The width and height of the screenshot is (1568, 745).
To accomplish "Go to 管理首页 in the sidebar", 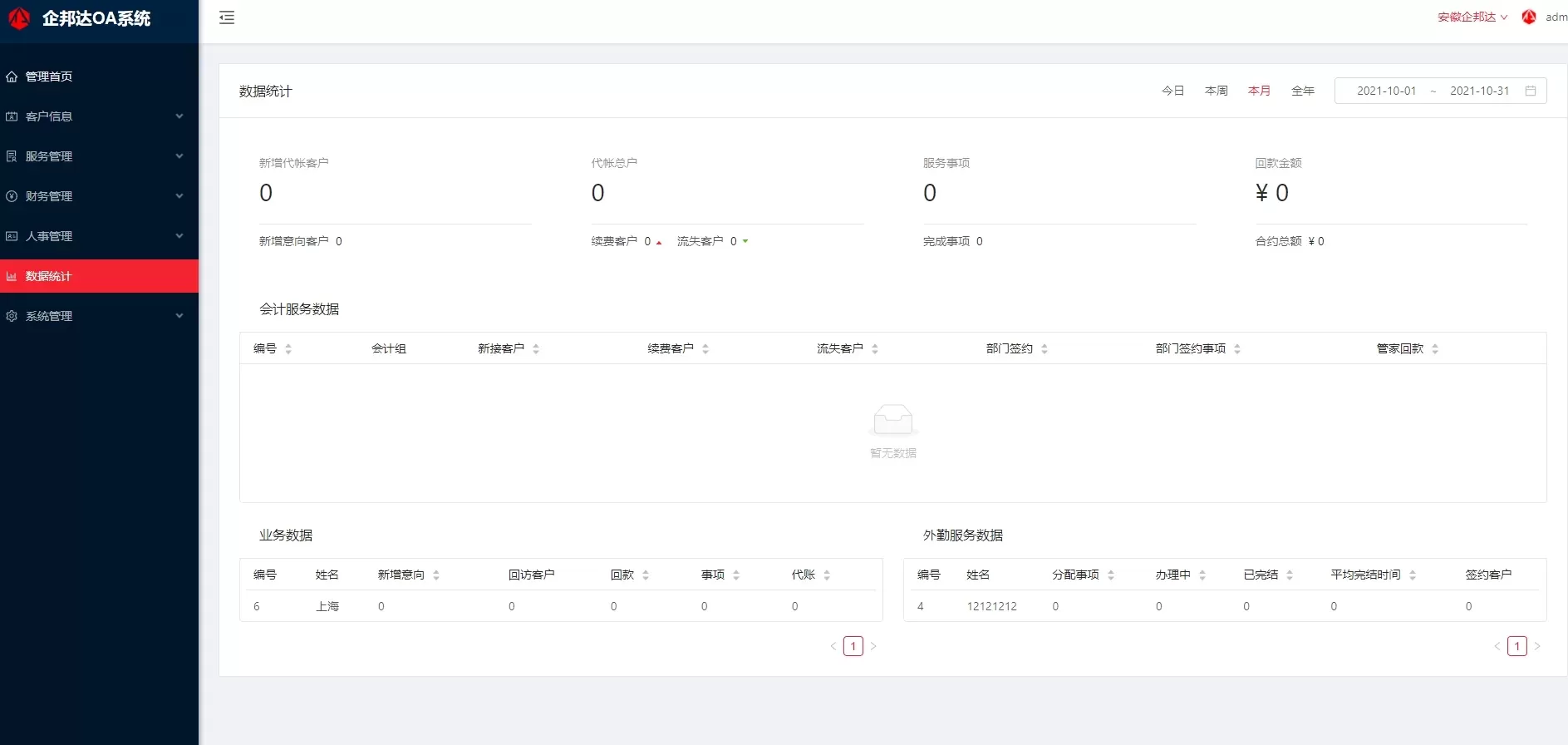I will point(49,76).
